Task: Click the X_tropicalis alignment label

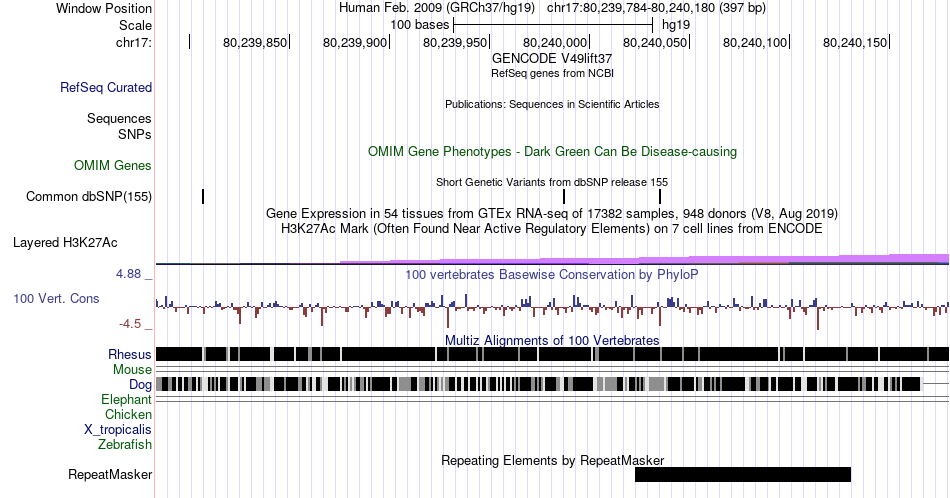Action: [118, 430]
